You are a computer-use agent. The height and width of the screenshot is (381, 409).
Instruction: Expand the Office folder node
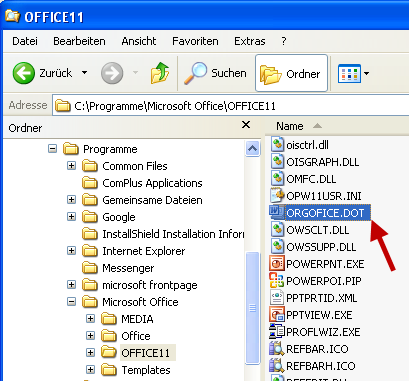[90, 336]
